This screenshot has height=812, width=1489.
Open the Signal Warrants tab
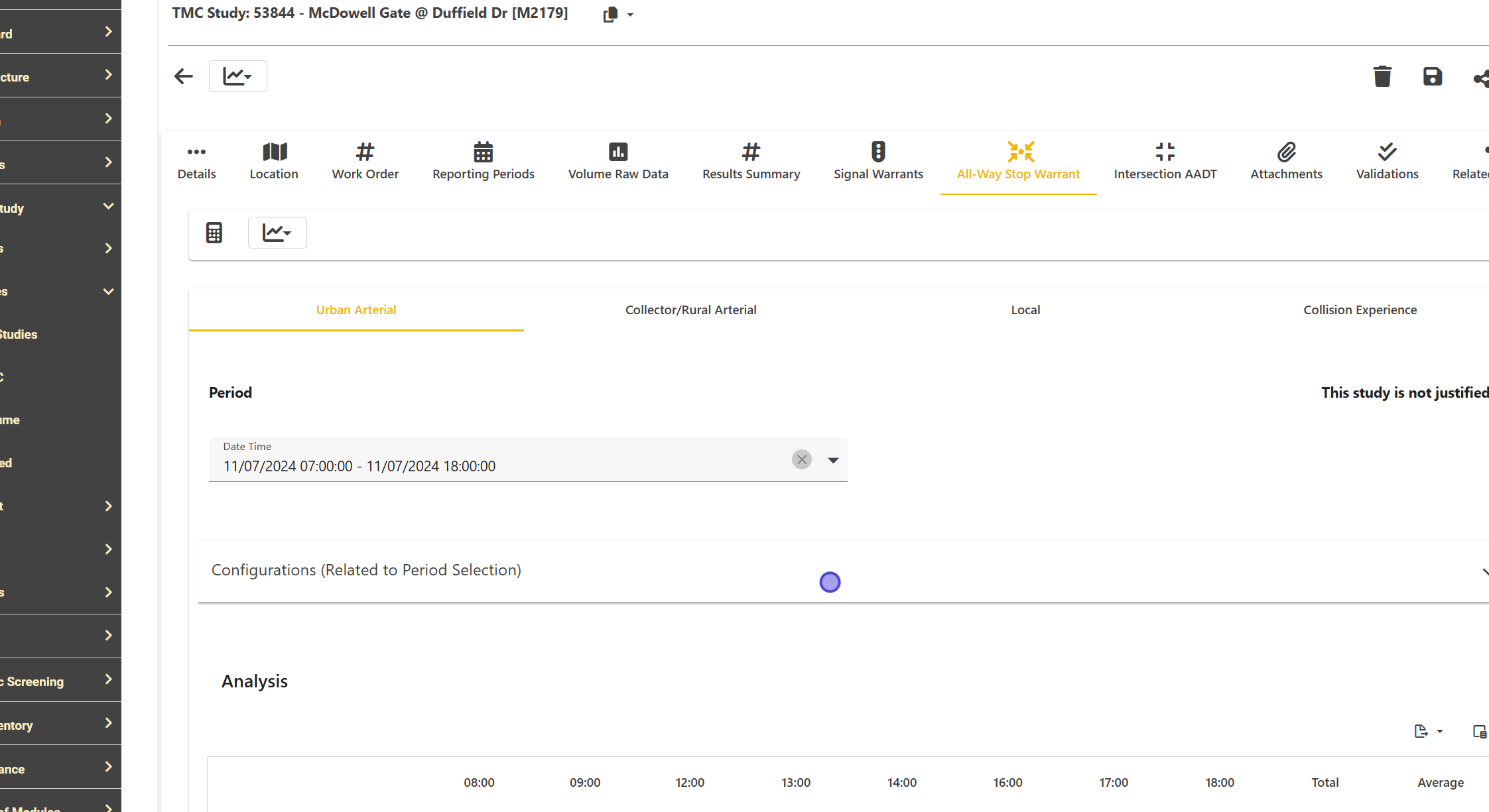click(x=878, y=161)
